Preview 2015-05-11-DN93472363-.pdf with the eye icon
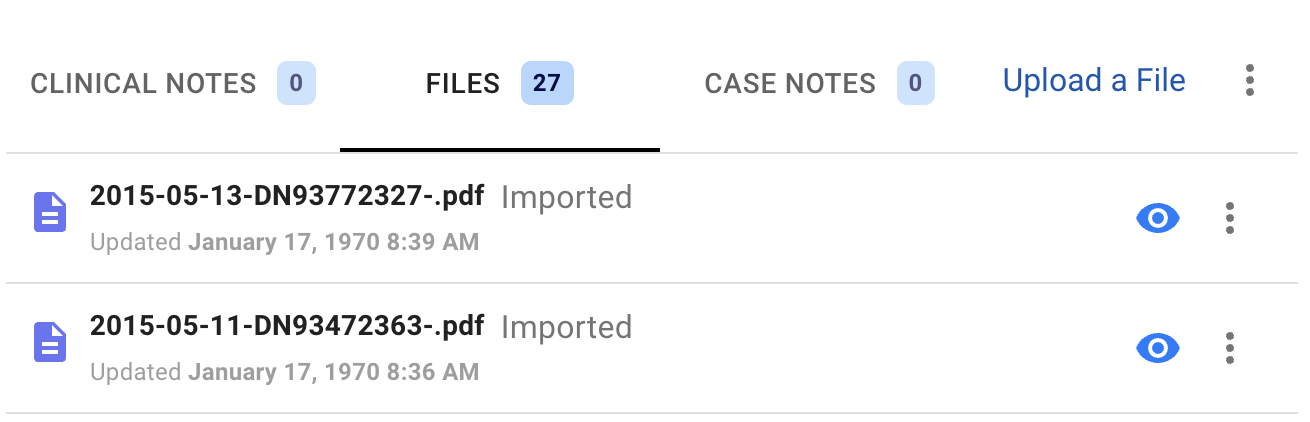The image size is (1310, 422). pos(1158,348)
